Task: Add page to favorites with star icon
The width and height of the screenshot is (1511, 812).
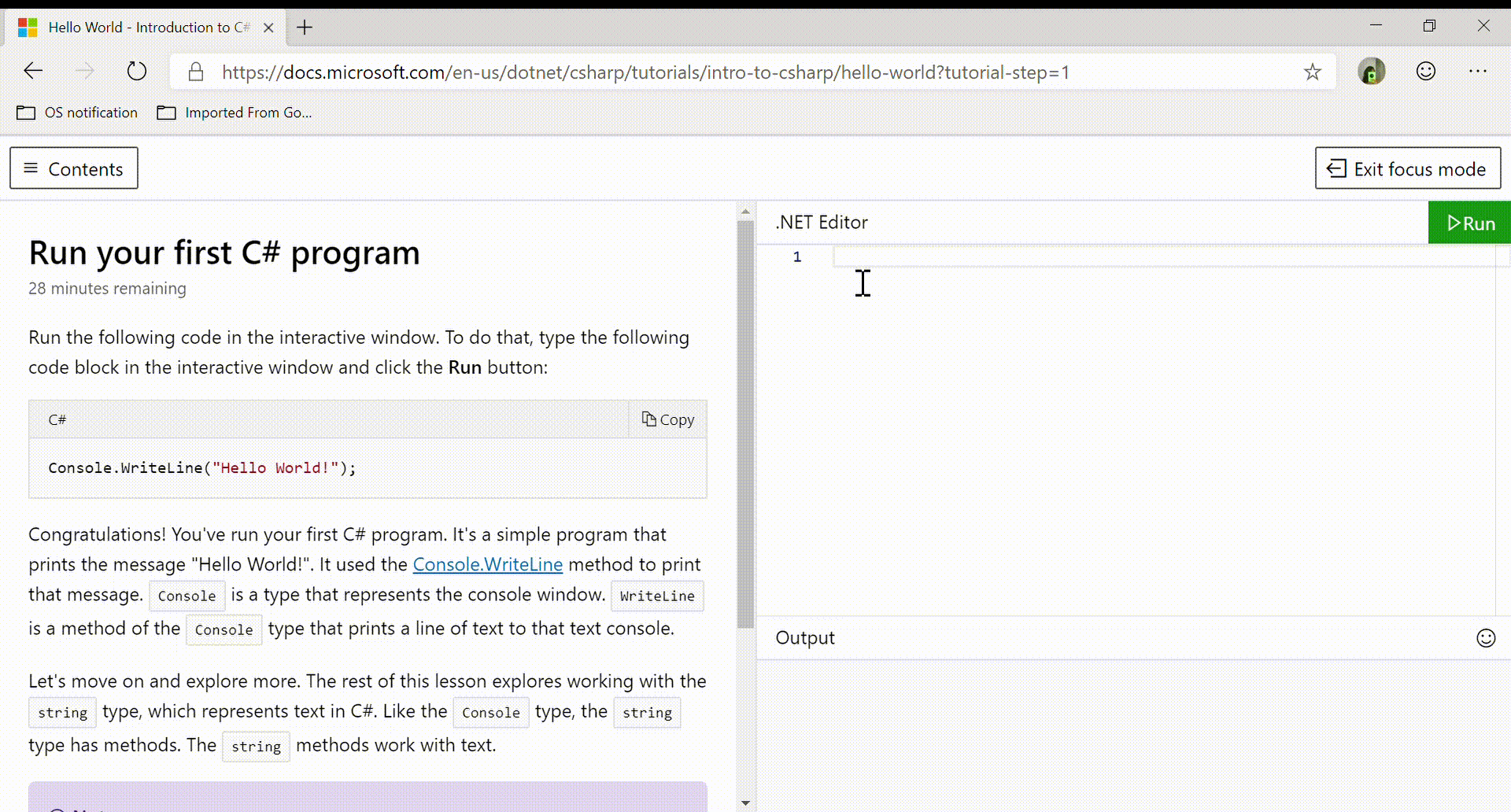Action: pos(1312,72)
